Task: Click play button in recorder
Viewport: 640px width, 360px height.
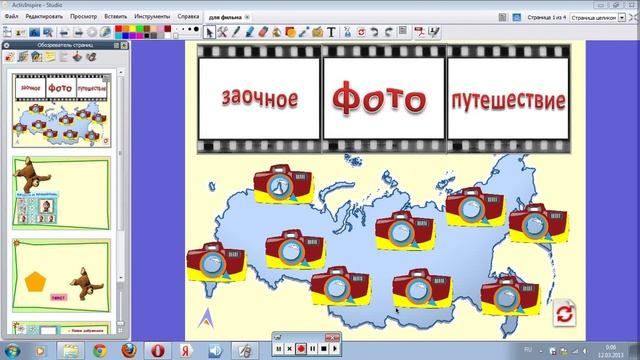Action: (335, 349)
